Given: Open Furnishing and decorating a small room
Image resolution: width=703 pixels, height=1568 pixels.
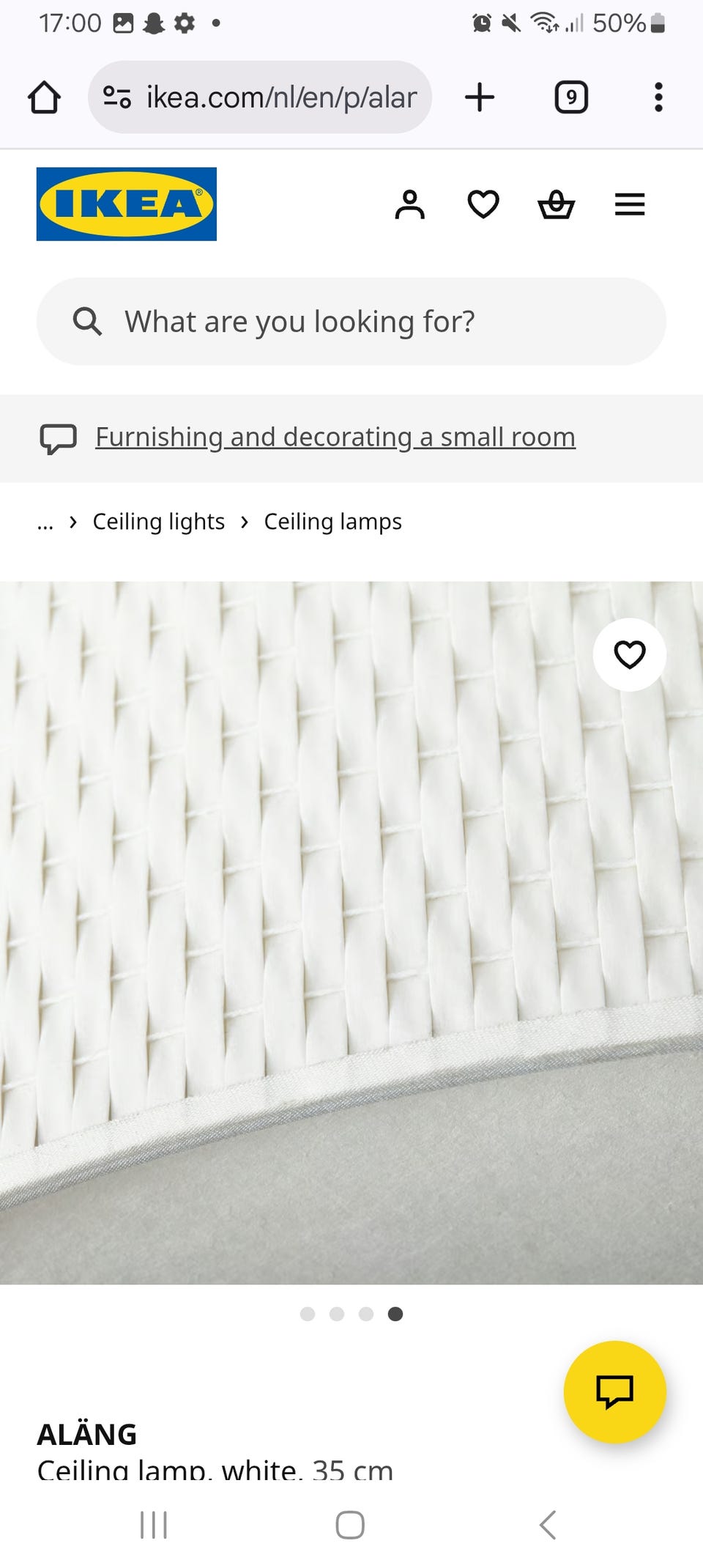Looking at the screenshot, I should (335, 437).
